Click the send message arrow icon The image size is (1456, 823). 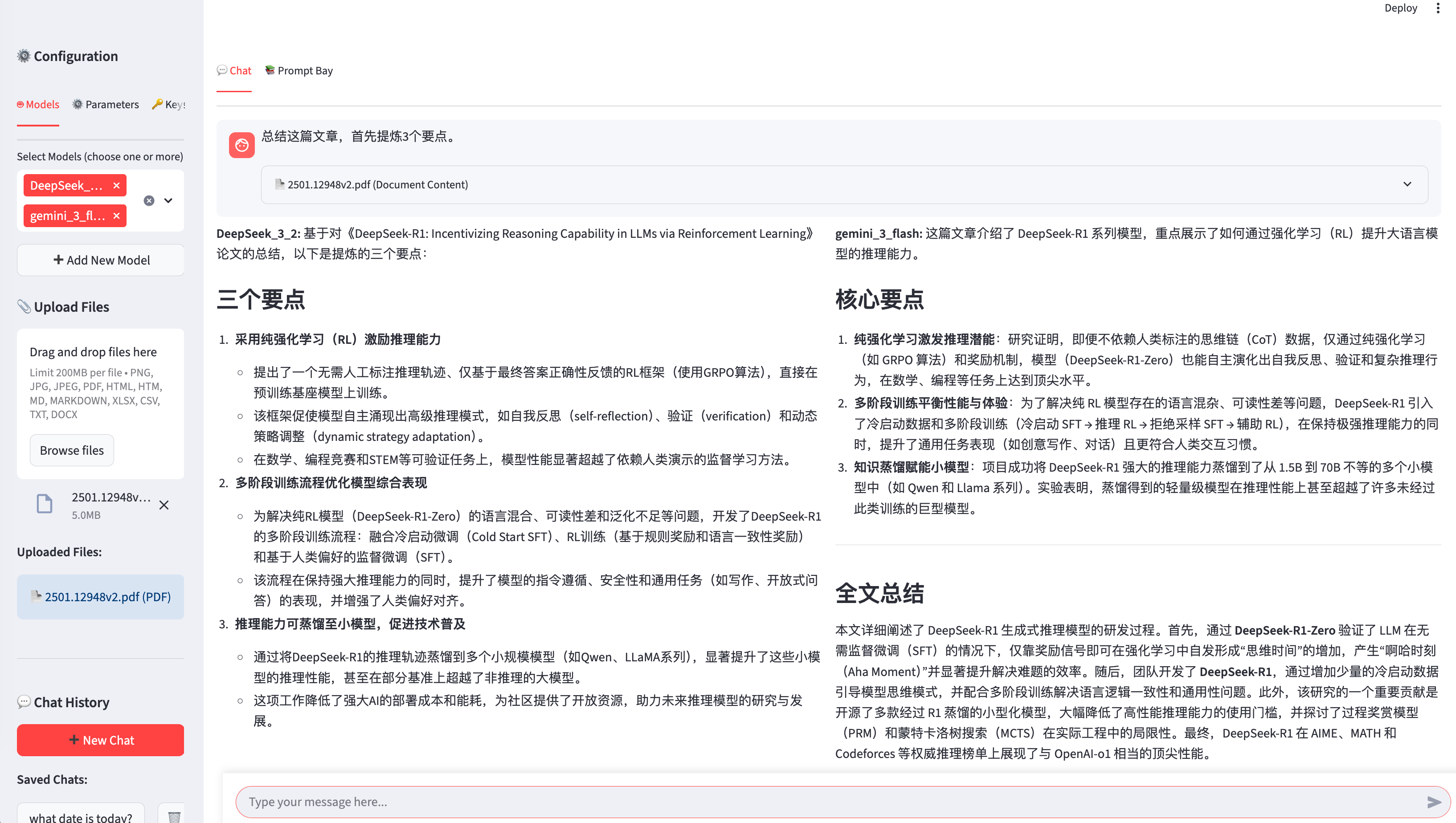pyautogui.click(x=1433, y=802)
